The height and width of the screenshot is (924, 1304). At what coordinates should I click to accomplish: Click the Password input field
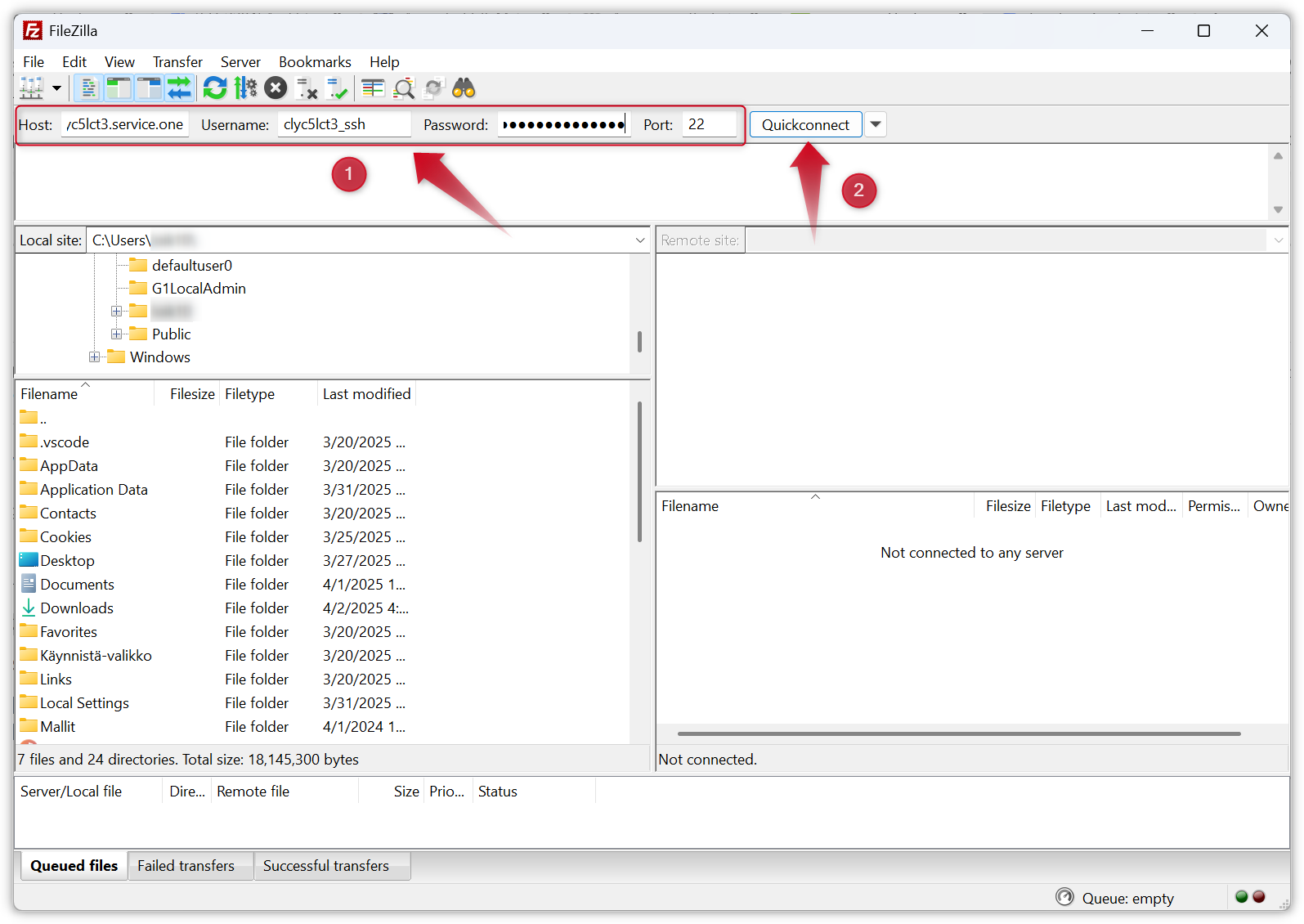coord(564,124)
